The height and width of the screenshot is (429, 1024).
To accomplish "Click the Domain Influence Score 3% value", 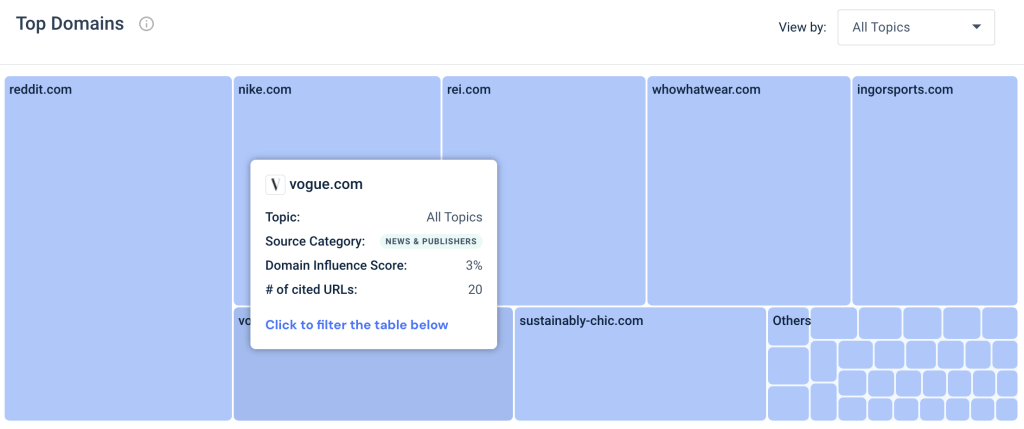I will coord(474,265).
